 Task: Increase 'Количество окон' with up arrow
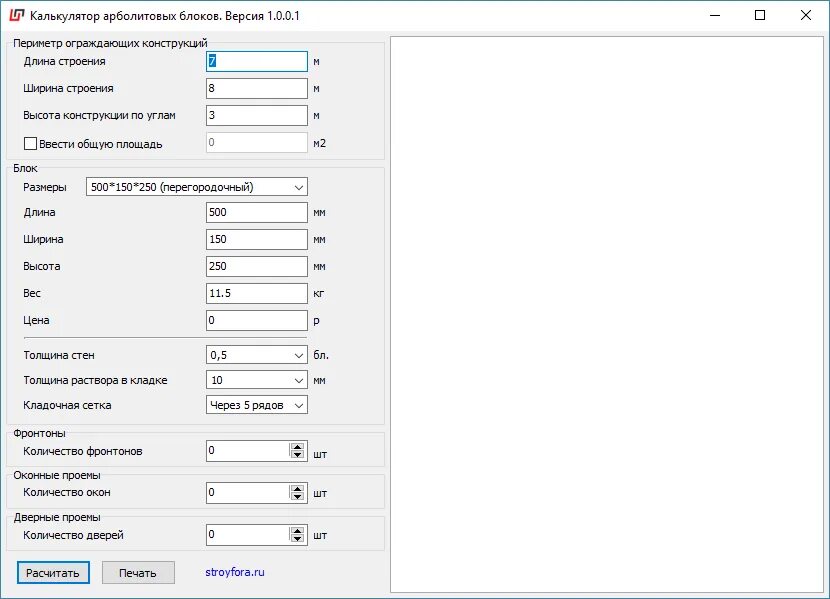click(297, 488)
